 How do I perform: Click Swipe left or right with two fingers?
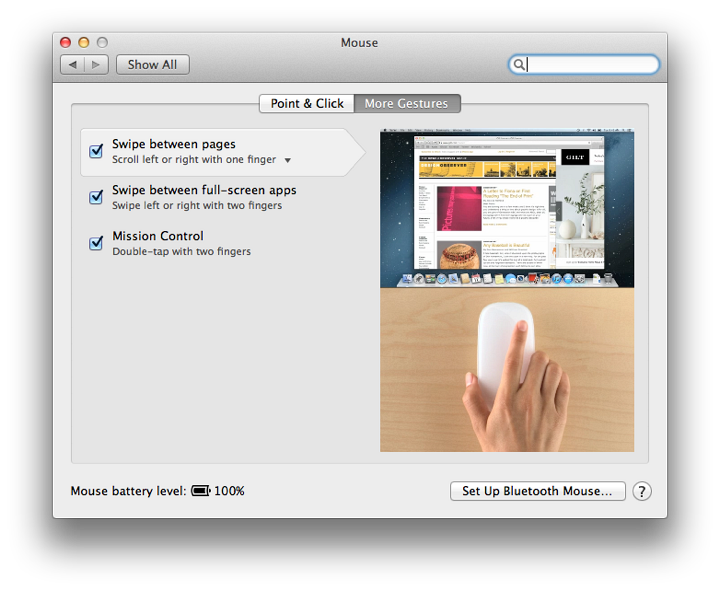point(197,205)
